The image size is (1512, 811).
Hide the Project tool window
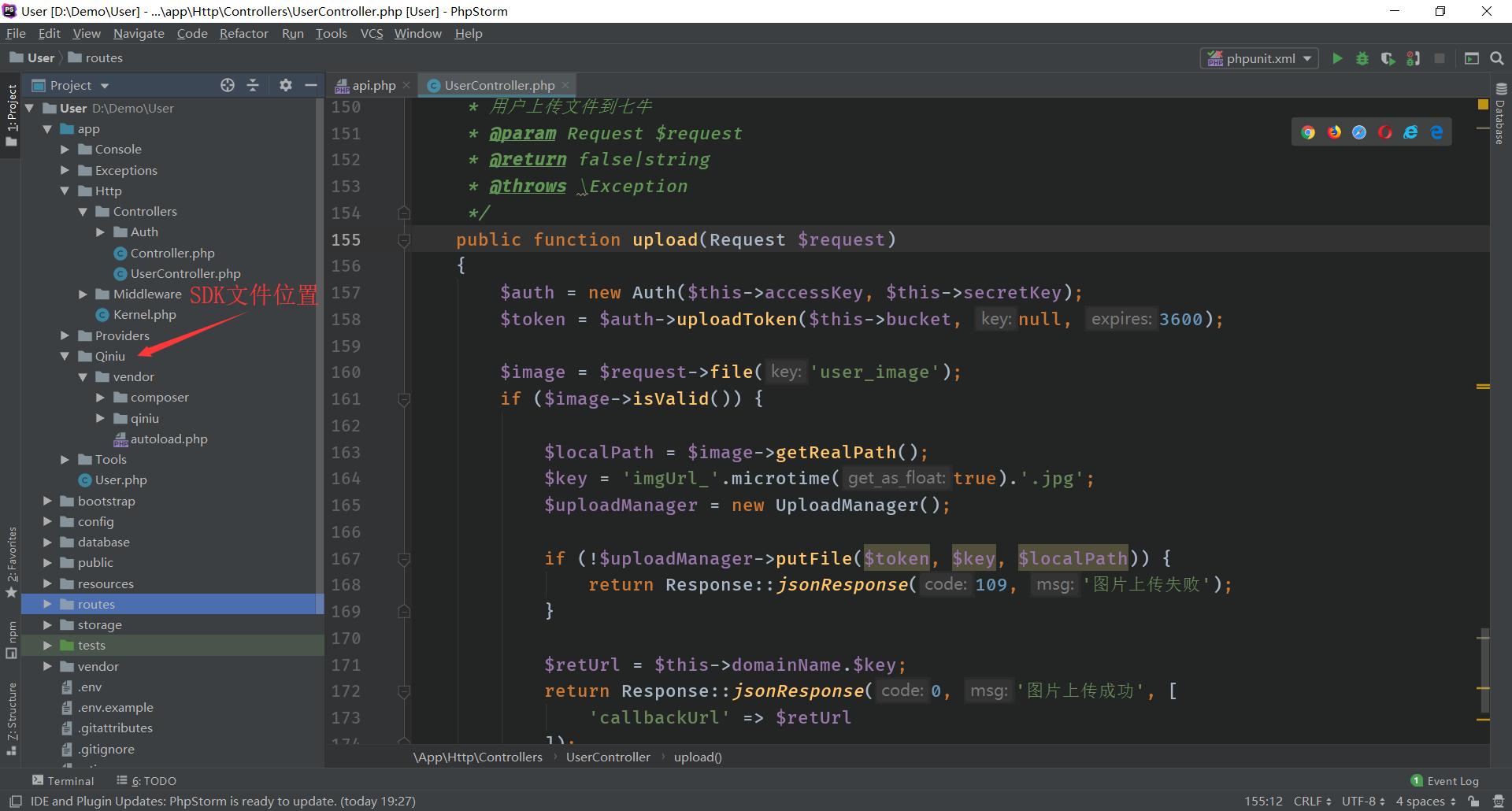[x=311, y=85]
